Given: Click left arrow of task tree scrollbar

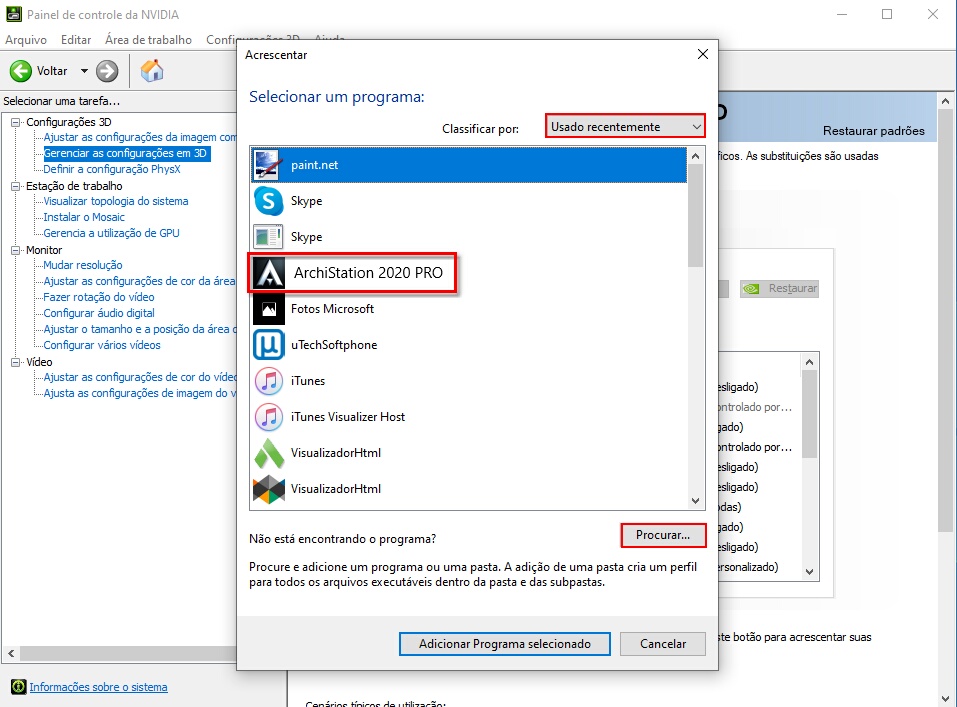Looking at the screenshot, I should click(11, 653).
